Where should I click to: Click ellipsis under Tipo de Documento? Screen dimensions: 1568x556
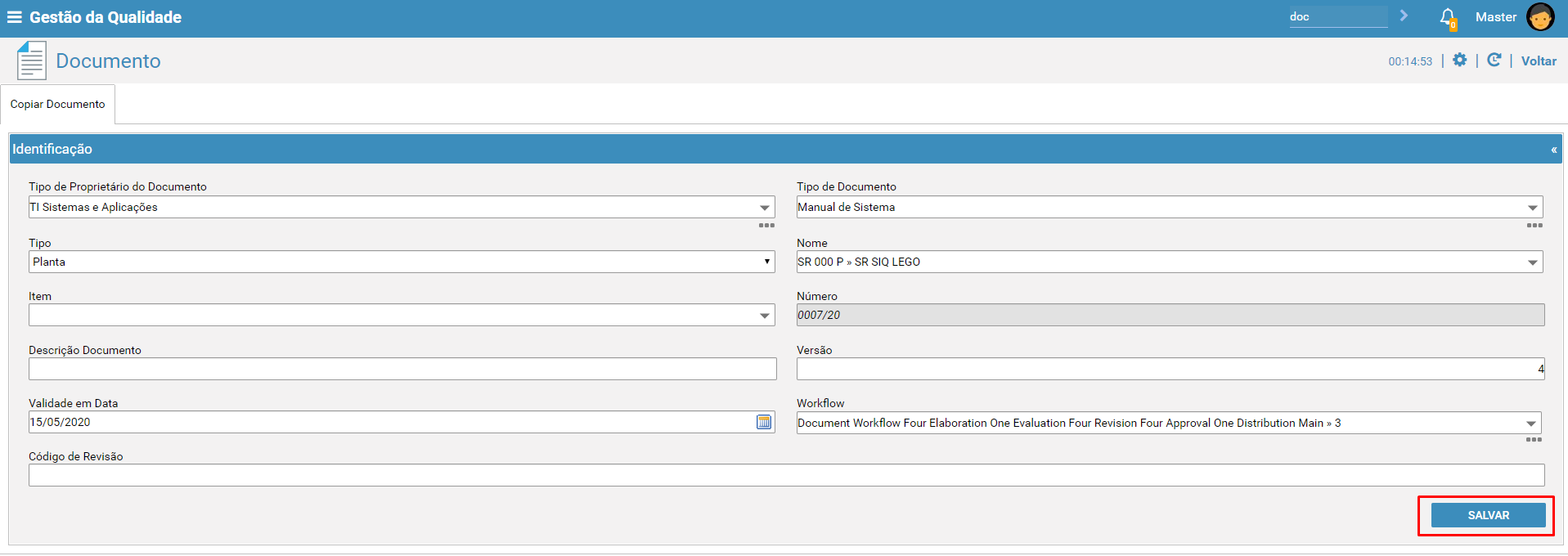click(x=1534, y=225)
